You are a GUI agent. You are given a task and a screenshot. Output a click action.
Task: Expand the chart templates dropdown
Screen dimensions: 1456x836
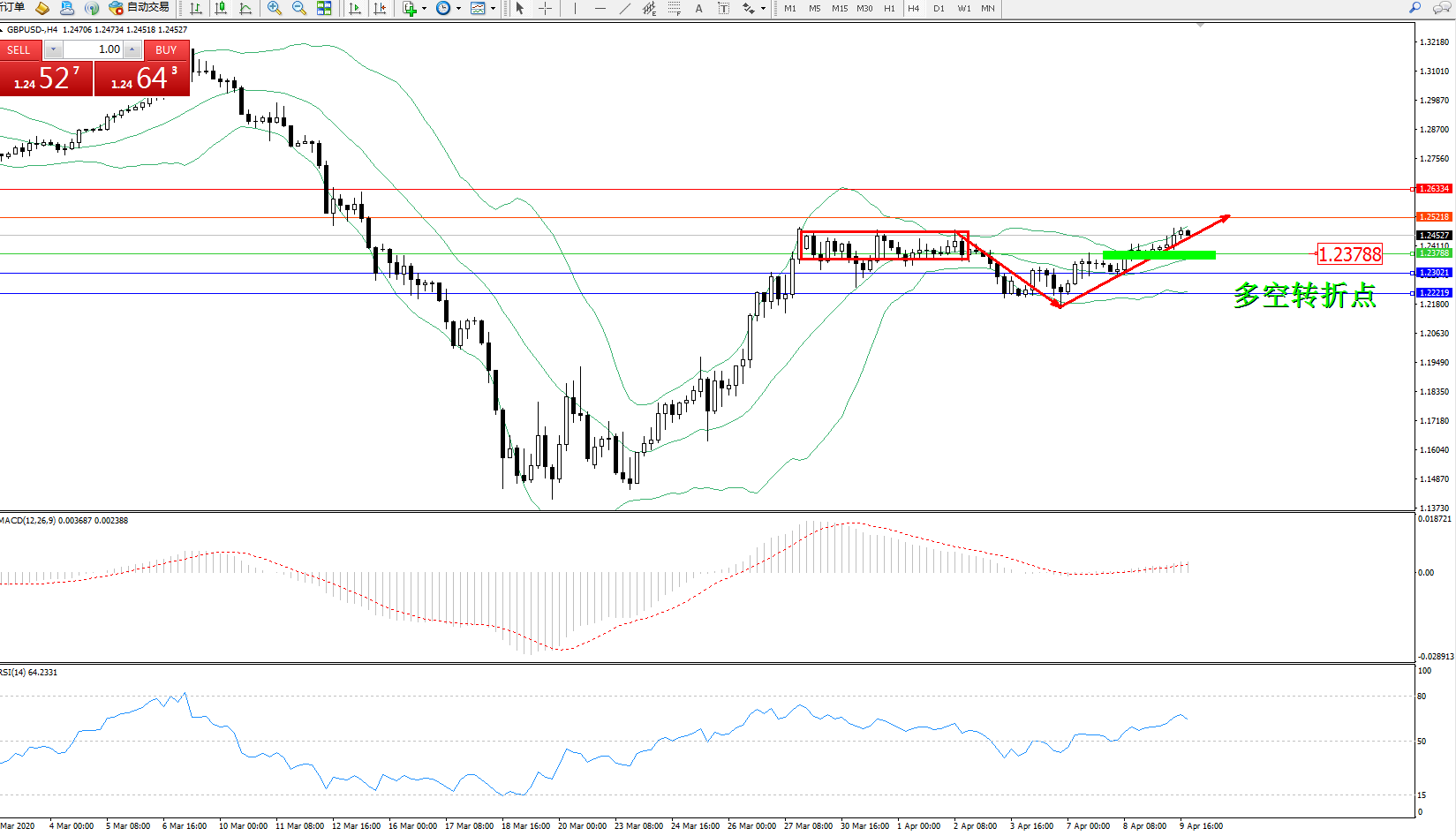[493, 9]
